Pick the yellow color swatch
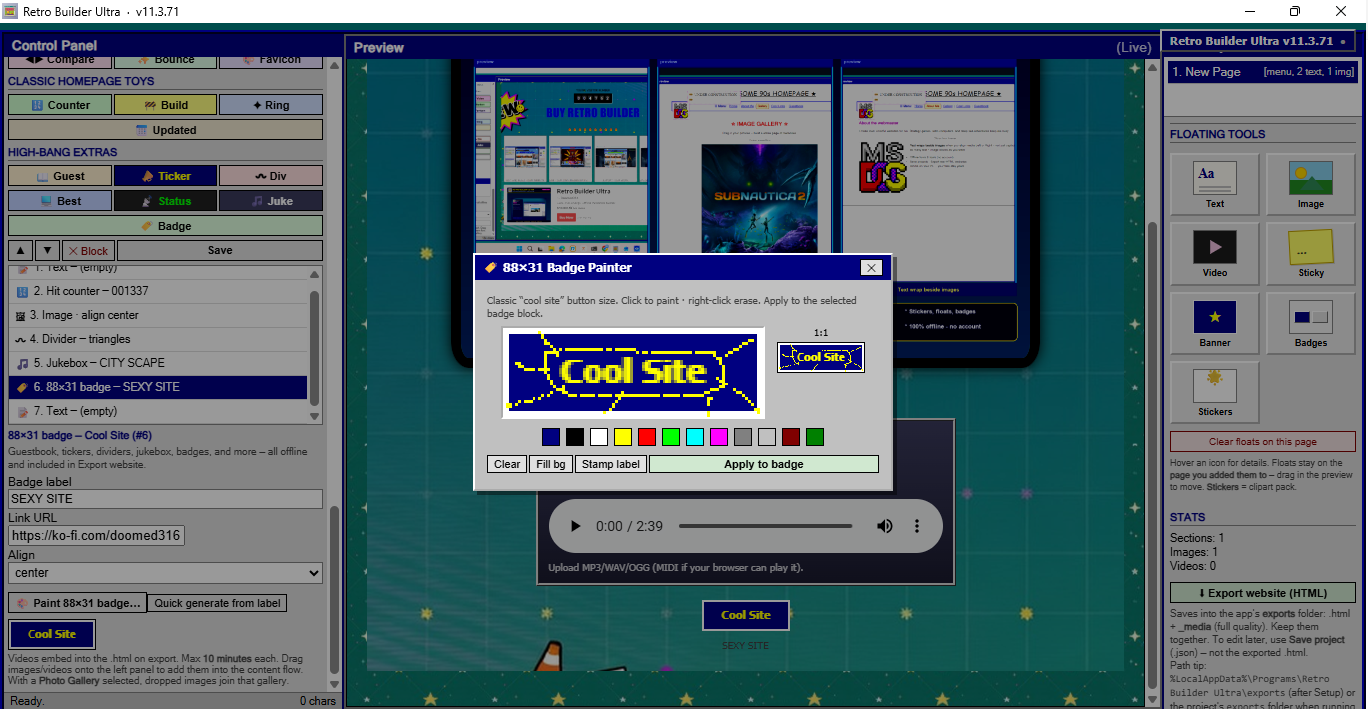The image size is (1368, 709). click(x=623, y=437)
